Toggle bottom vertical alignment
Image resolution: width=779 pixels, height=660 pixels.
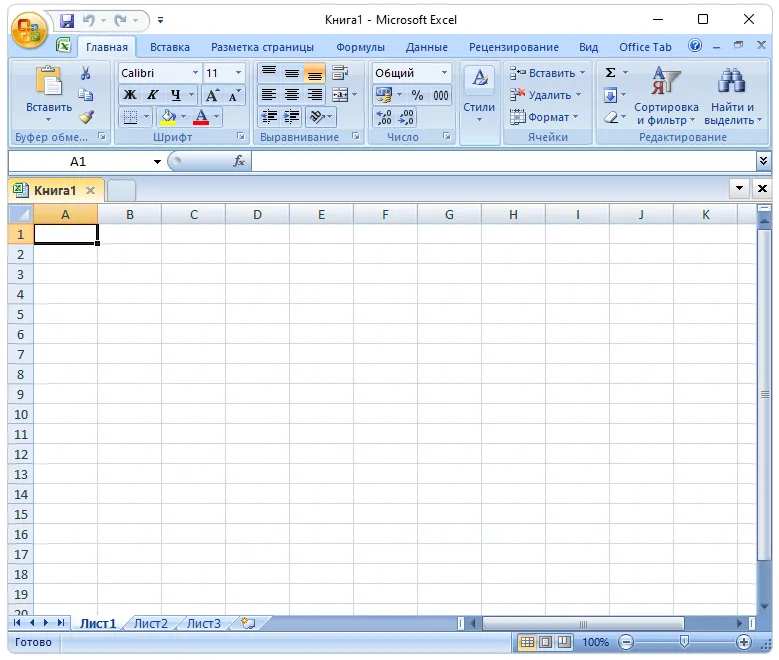click(314, 73)
